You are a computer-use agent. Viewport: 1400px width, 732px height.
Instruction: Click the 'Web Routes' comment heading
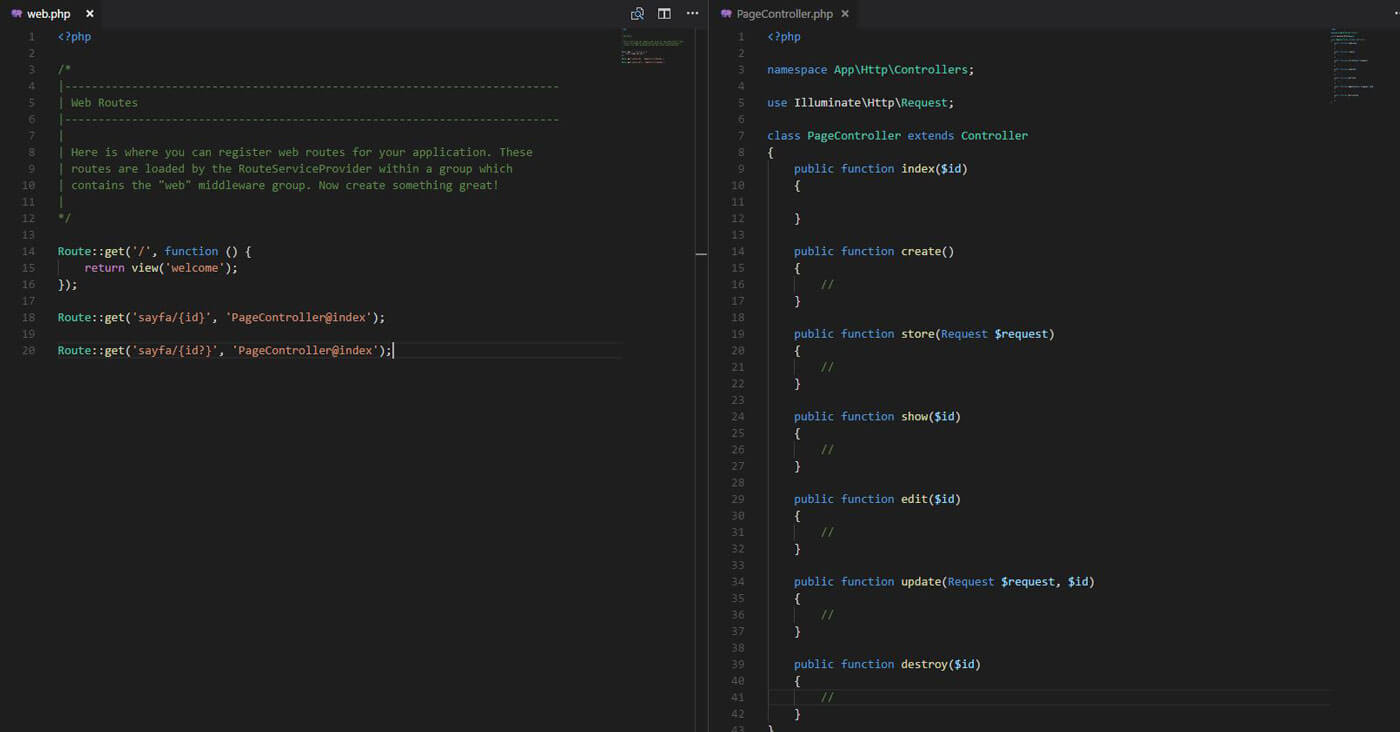tap(104, 103)
